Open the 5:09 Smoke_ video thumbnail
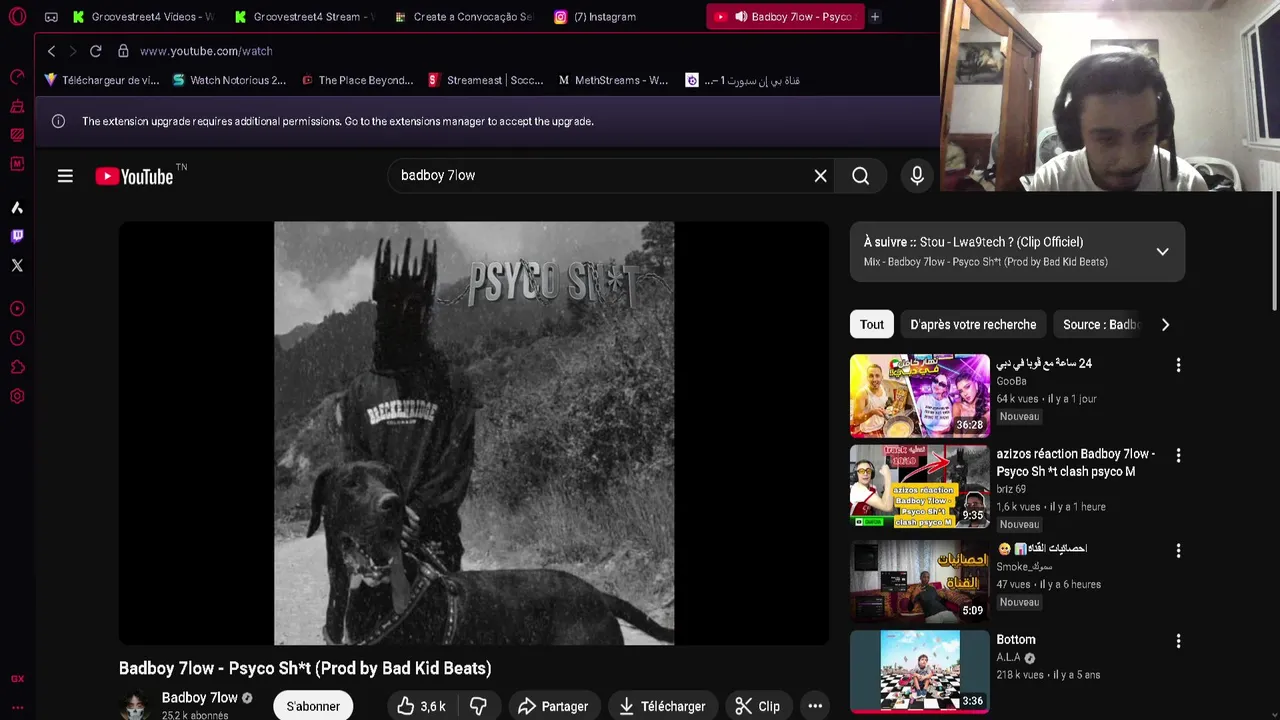 (x=919, y=581)
